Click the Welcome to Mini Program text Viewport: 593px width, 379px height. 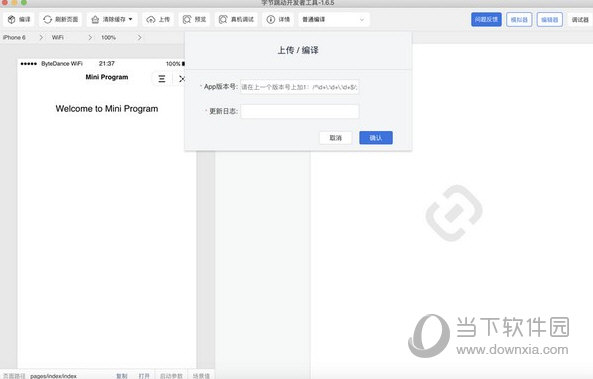(x=107, y=109)
